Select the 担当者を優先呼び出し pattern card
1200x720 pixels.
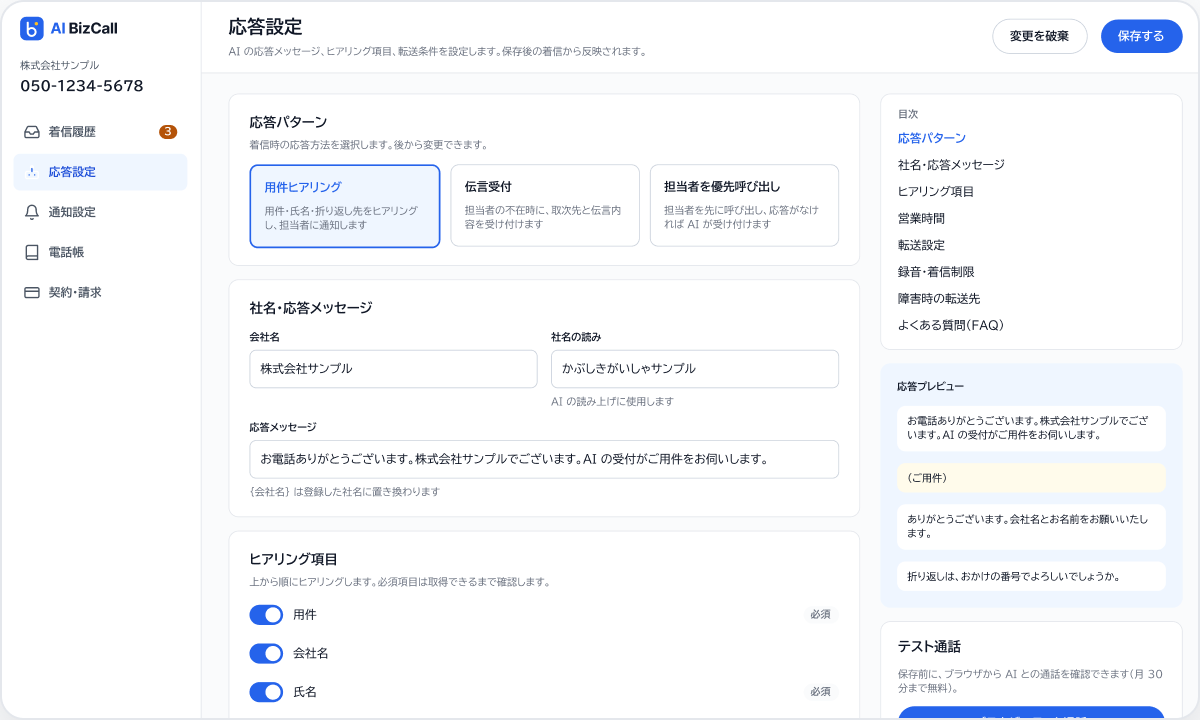coord(744,206)
